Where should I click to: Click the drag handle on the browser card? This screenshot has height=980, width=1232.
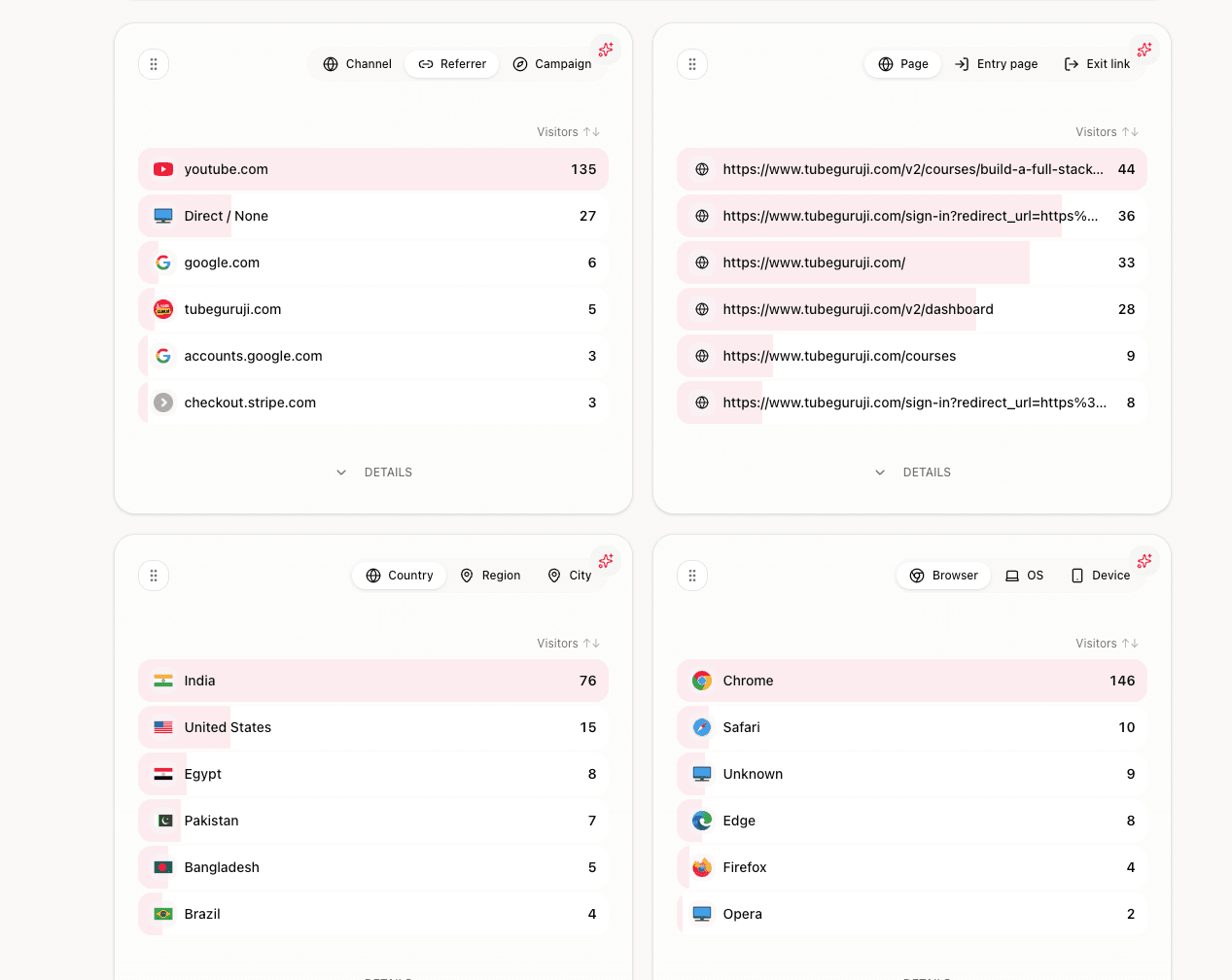[692, 576]
